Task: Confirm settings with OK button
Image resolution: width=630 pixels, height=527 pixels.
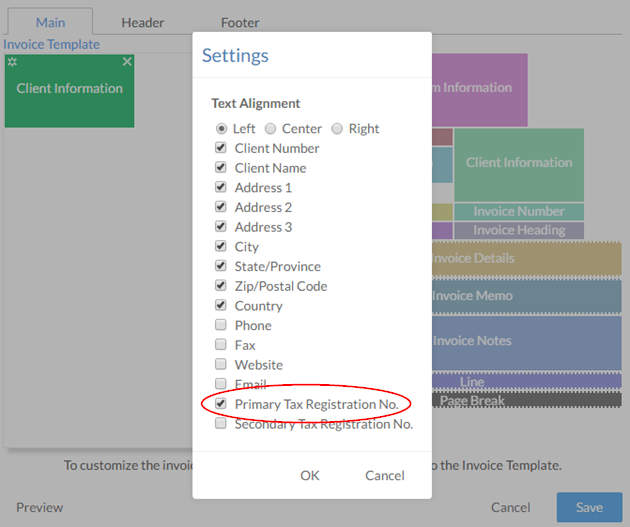Action: click(310, 475)
